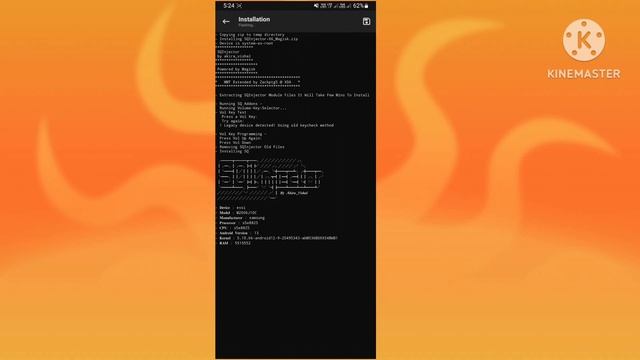Tap the 5:24 clock in status bar
Image resolution: width=640 pixels, height=360 pixels.
coord(229,6)
